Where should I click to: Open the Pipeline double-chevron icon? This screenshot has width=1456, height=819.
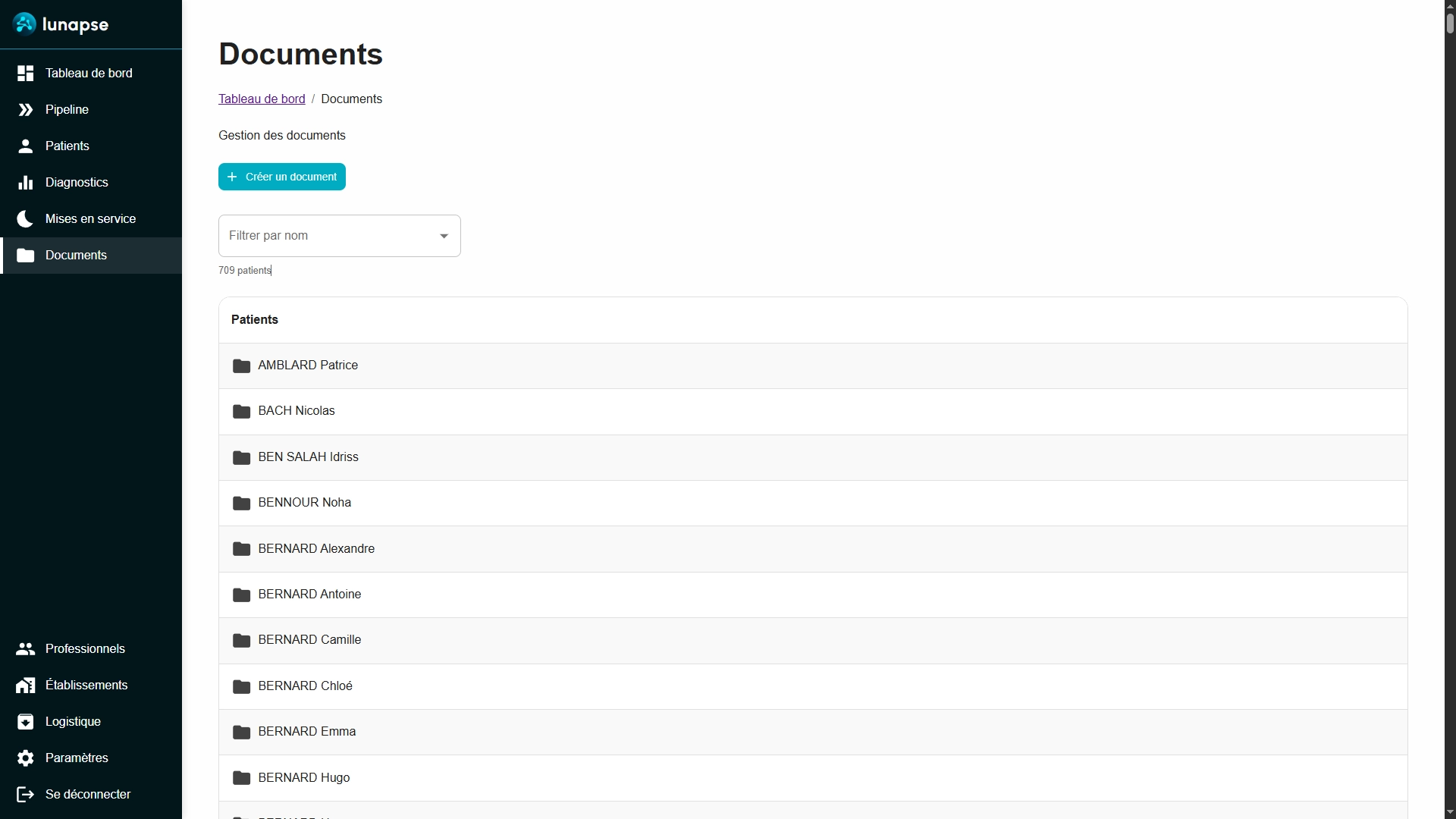click(25, 109)
